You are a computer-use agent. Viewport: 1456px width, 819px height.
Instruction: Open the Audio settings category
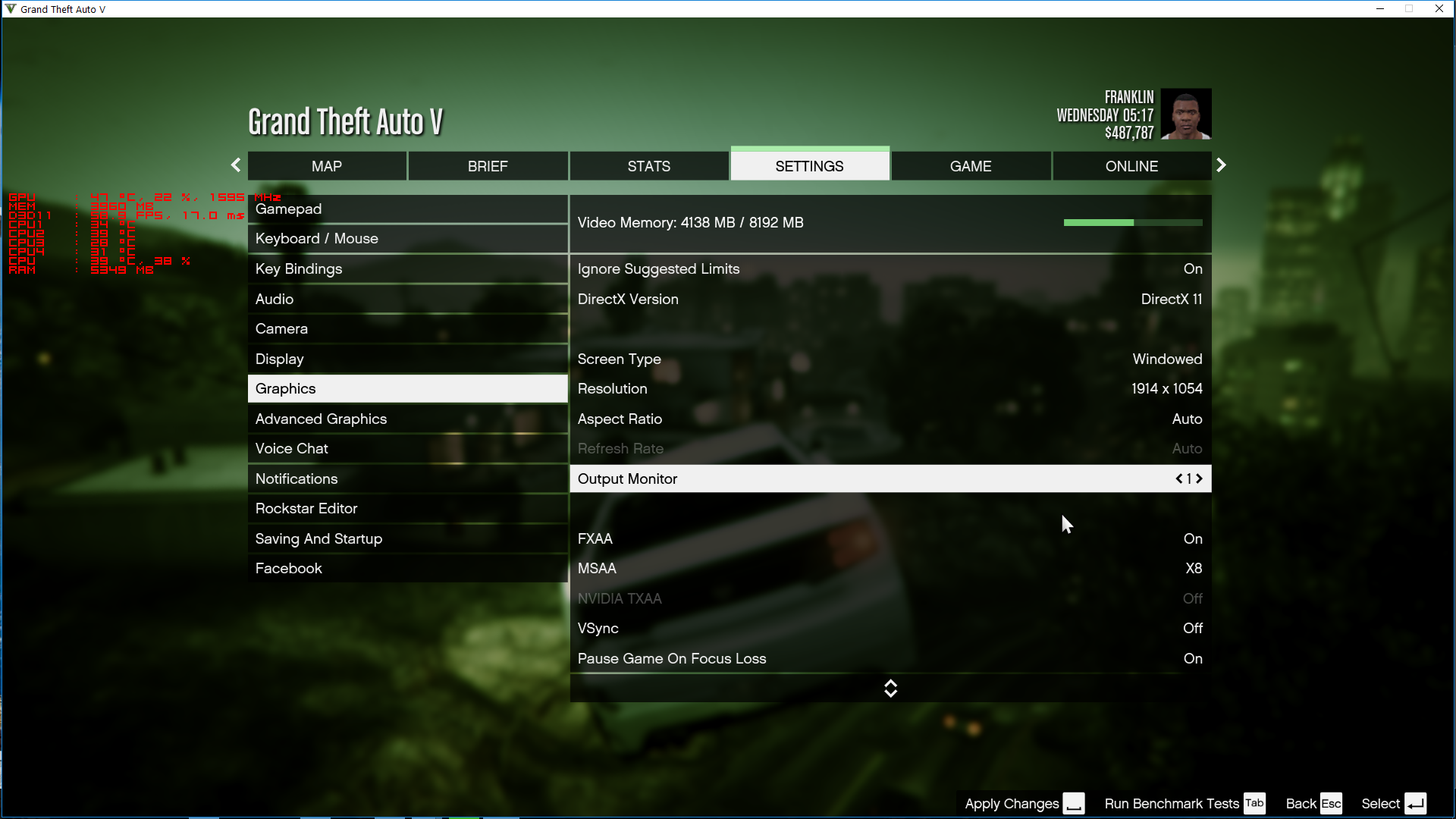[x=407, y=299]
